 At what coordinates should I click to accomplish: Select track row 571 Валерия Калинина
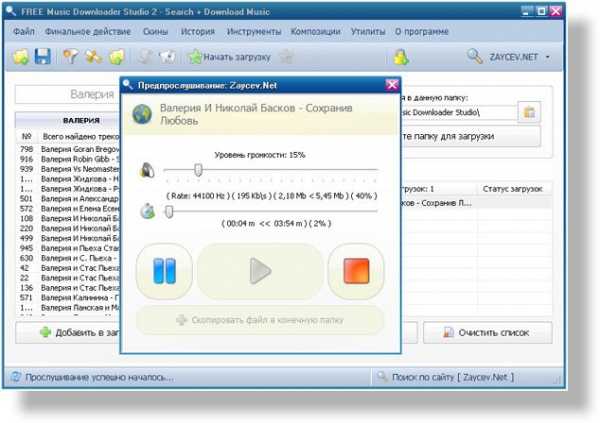coord(69,298)
